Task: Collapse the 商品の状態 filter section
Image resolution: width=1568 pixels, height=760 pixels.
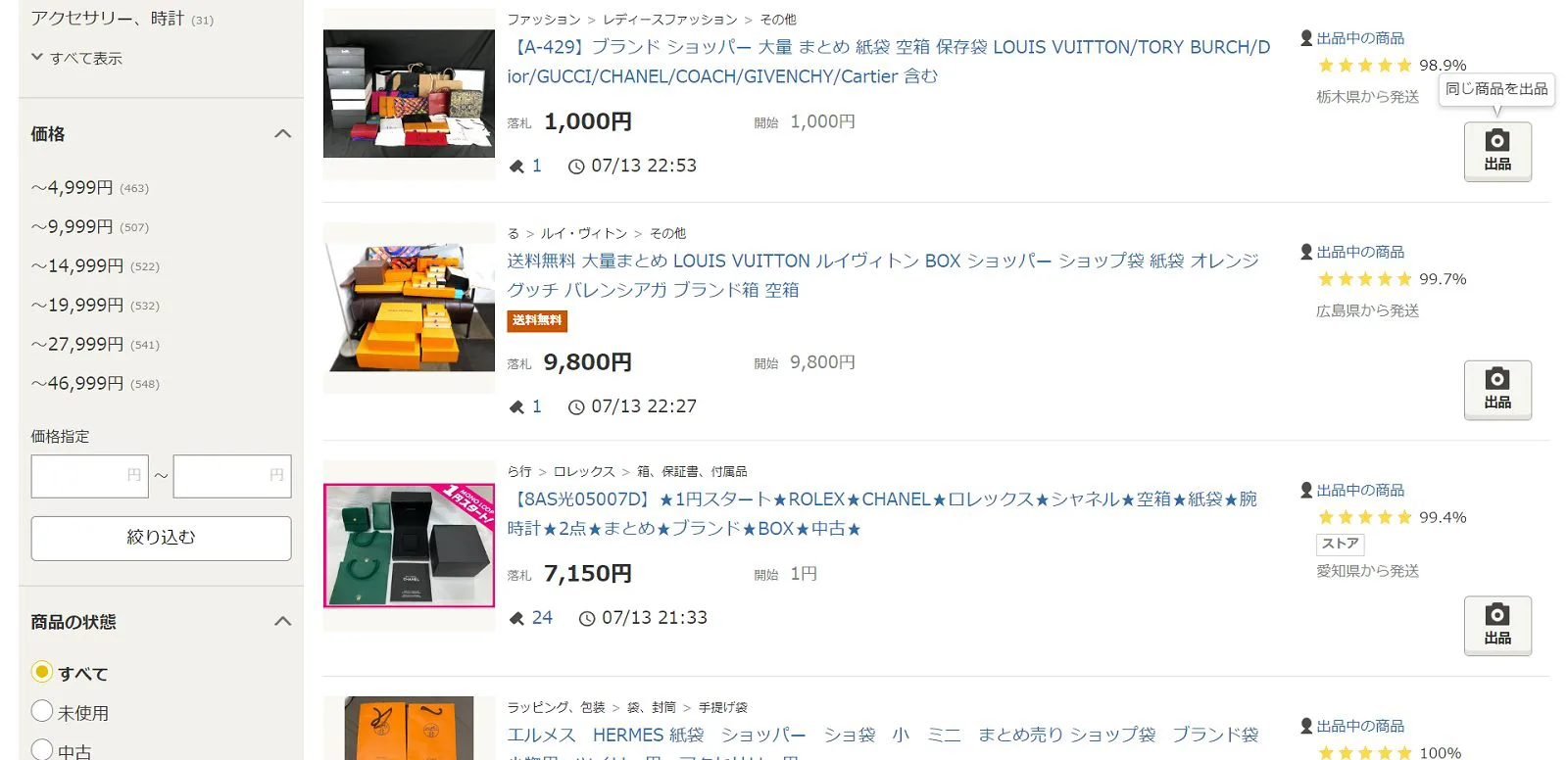Action: 283,621
